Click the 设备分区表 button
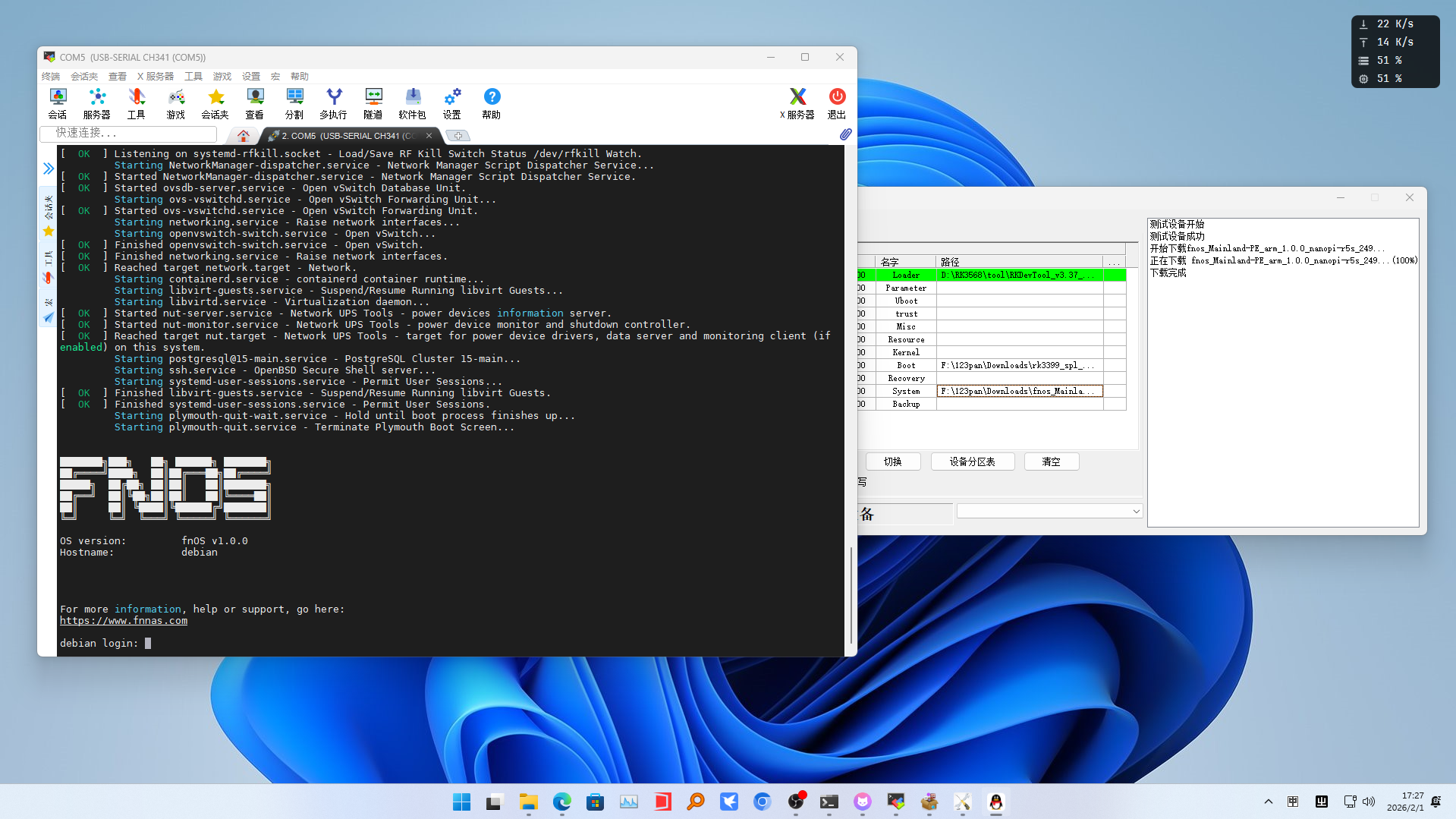This screenshot has height=819, width=1456. pos(972,461)
